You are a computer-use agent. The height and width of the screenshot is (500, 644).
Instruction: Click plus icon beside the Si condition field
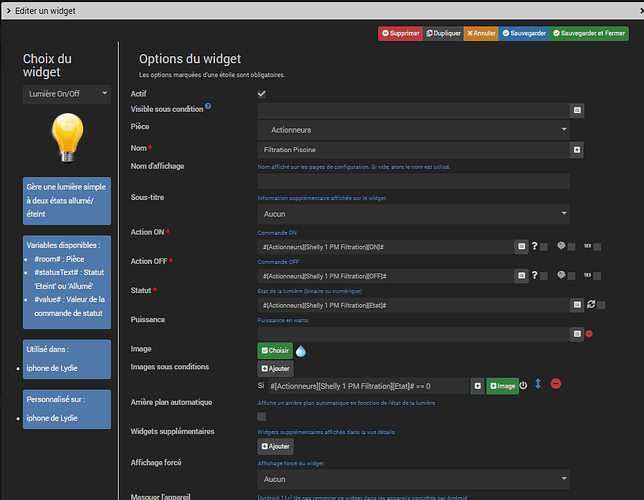pyautogui.click(x=477, y=386)
